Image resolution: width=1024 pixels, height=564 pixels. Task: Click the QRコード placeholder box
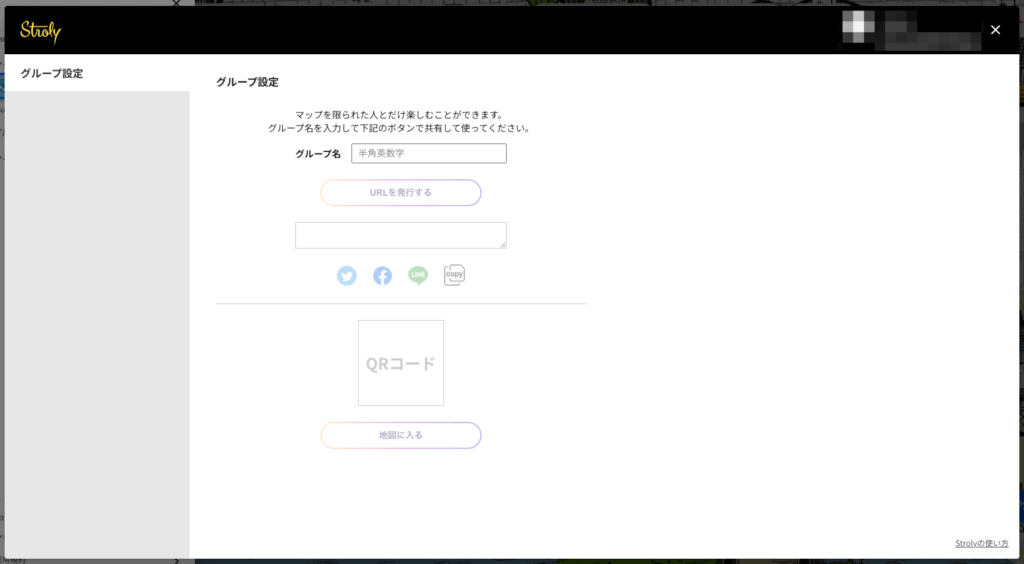[x=400, y=363]
